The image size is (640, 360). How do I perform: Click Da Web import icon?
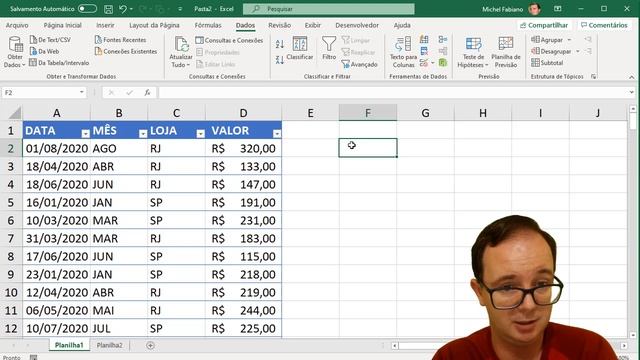33,51
